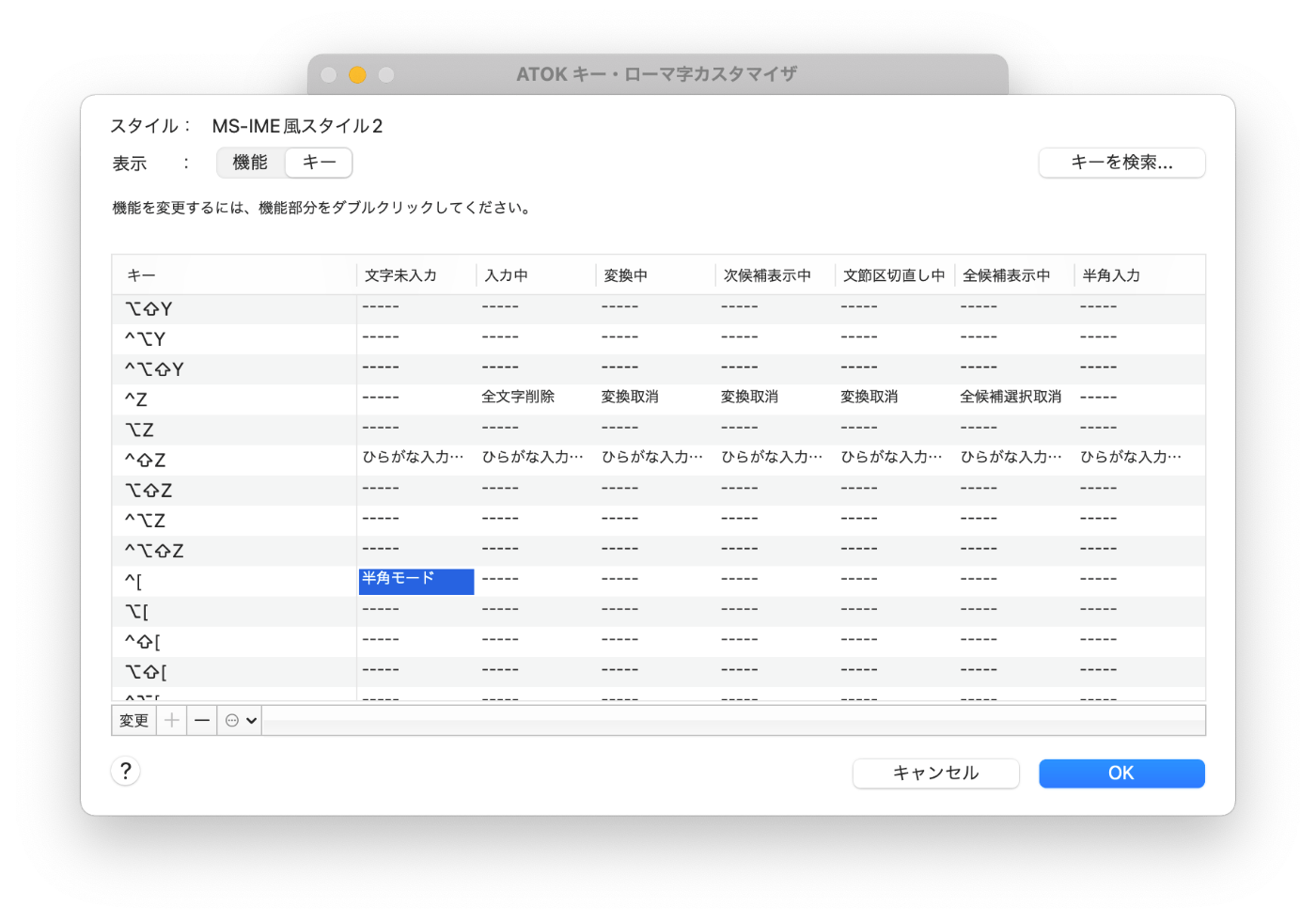Select the ⌥⇧[ key row

(x=658, y=671)
